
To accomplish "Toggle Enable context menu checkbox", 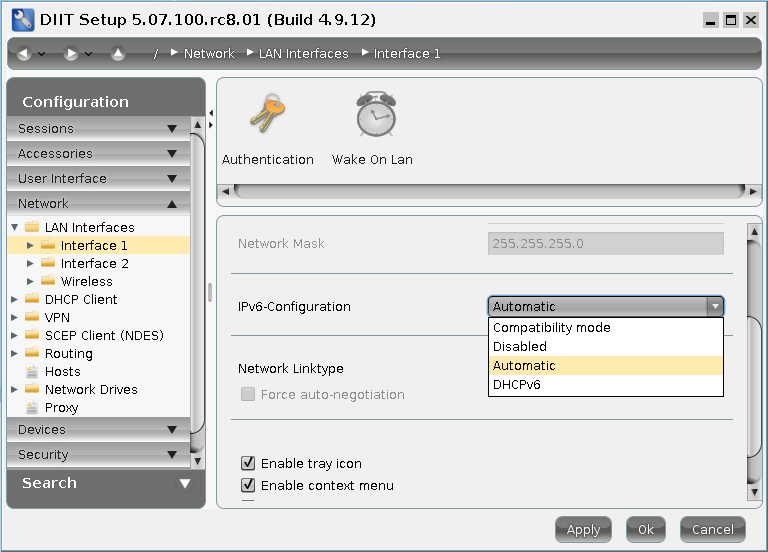I will coord(248,485).
